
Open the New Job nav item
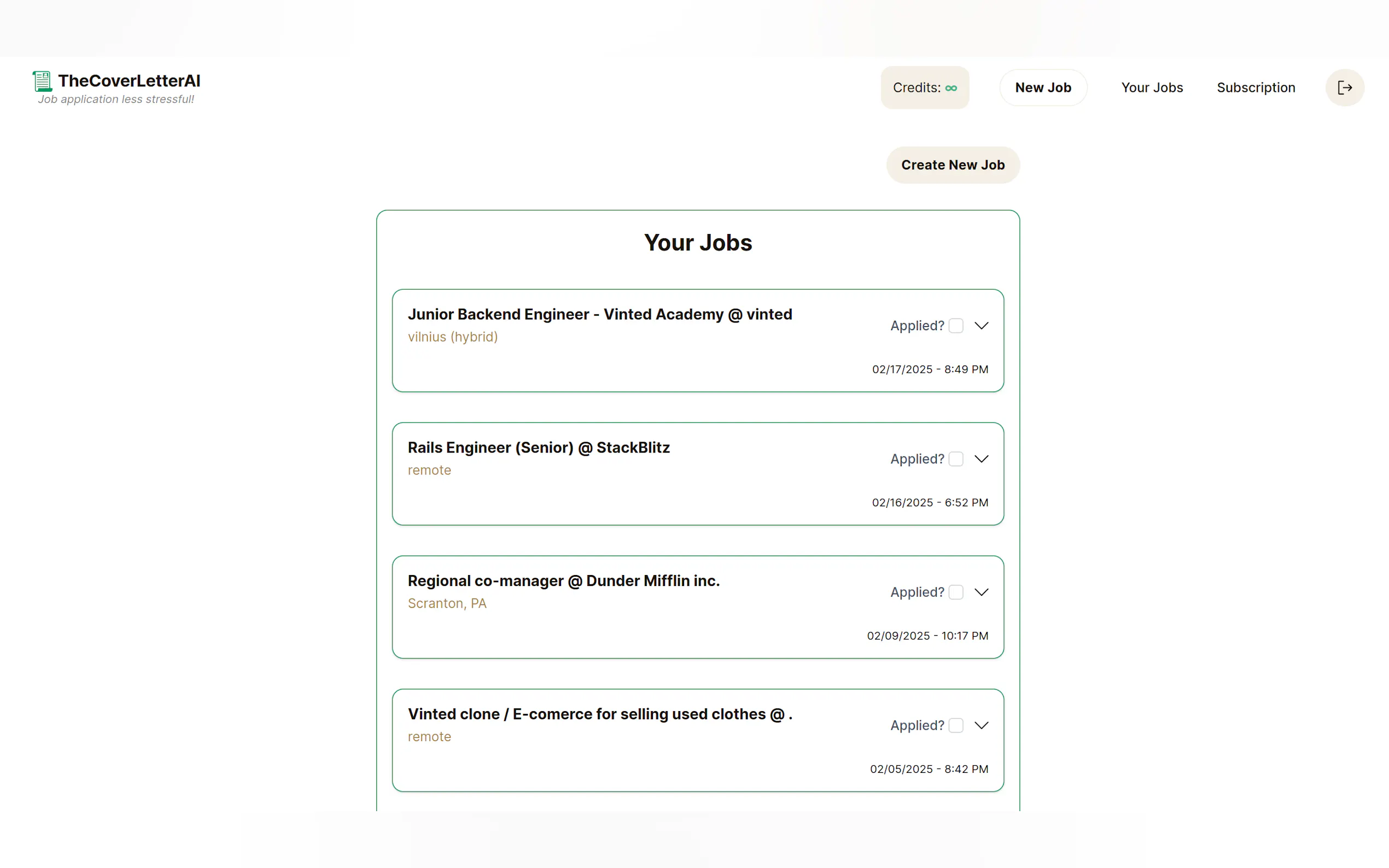pos(1043,88)
